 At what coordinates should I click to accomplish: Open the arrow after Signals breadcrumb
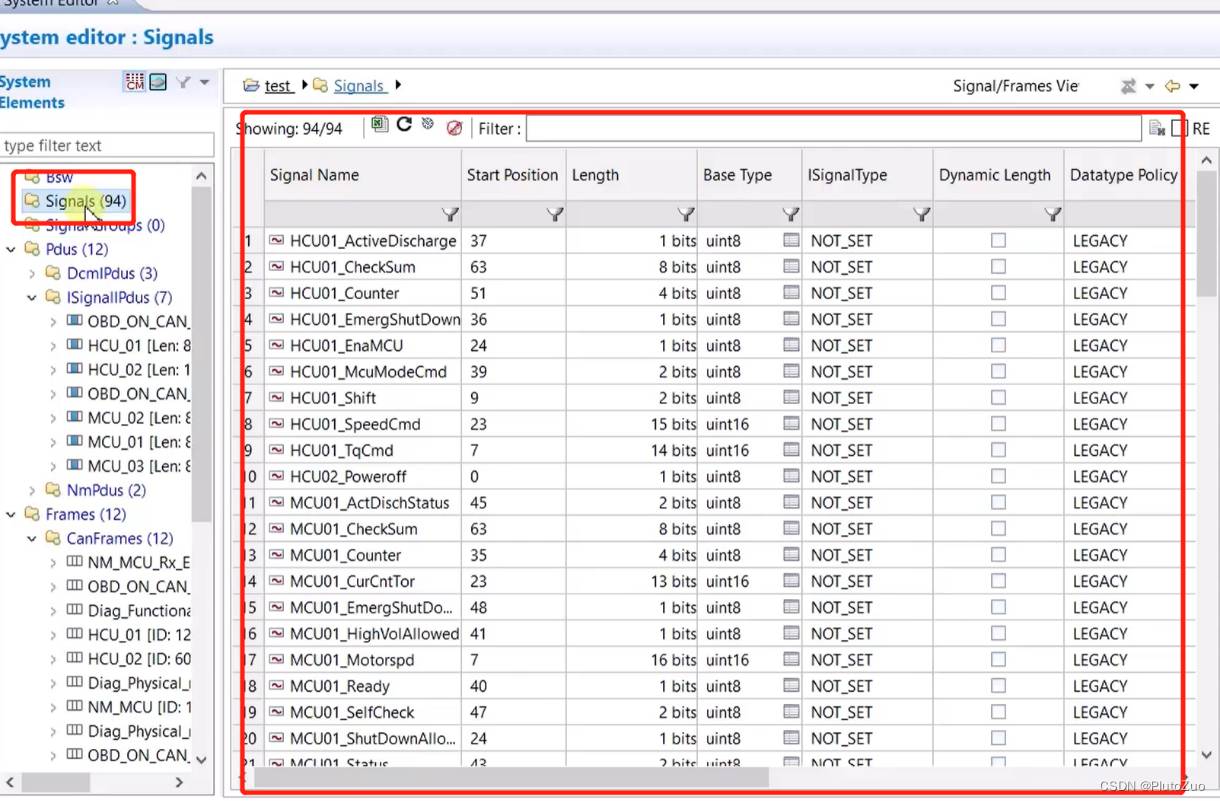point(398,86)
